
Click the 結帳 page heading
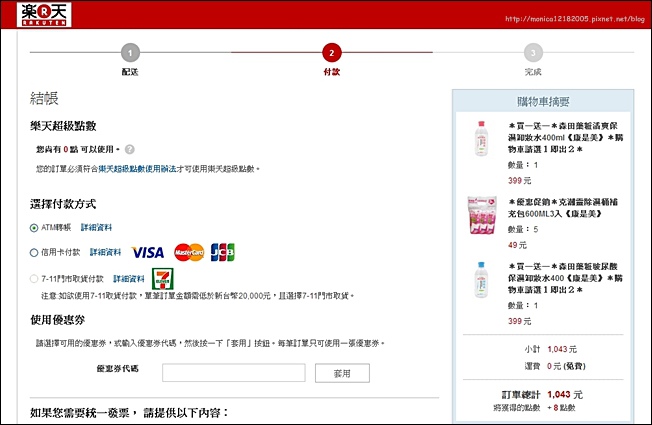44,98
